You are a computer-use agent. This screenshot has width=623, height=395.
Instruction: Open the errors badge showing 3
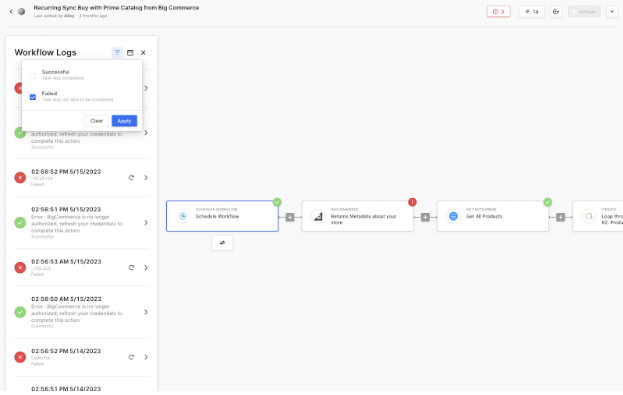[x=498, y=12]
